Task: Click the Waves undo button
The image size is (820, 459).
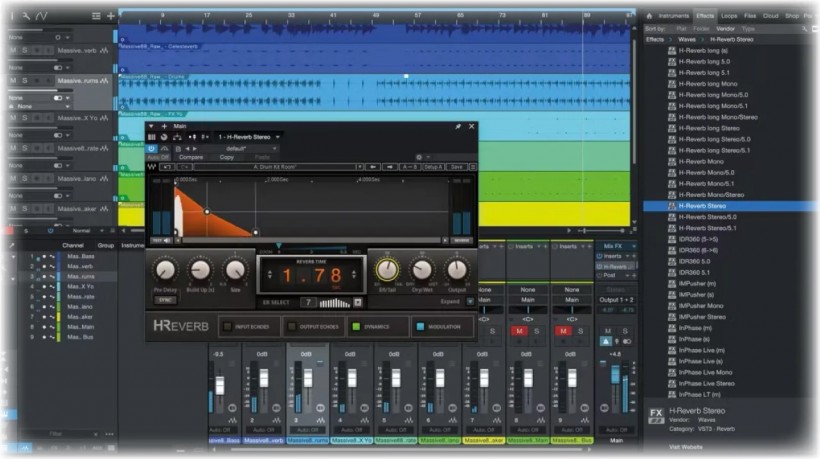Action: coord(167,167)
